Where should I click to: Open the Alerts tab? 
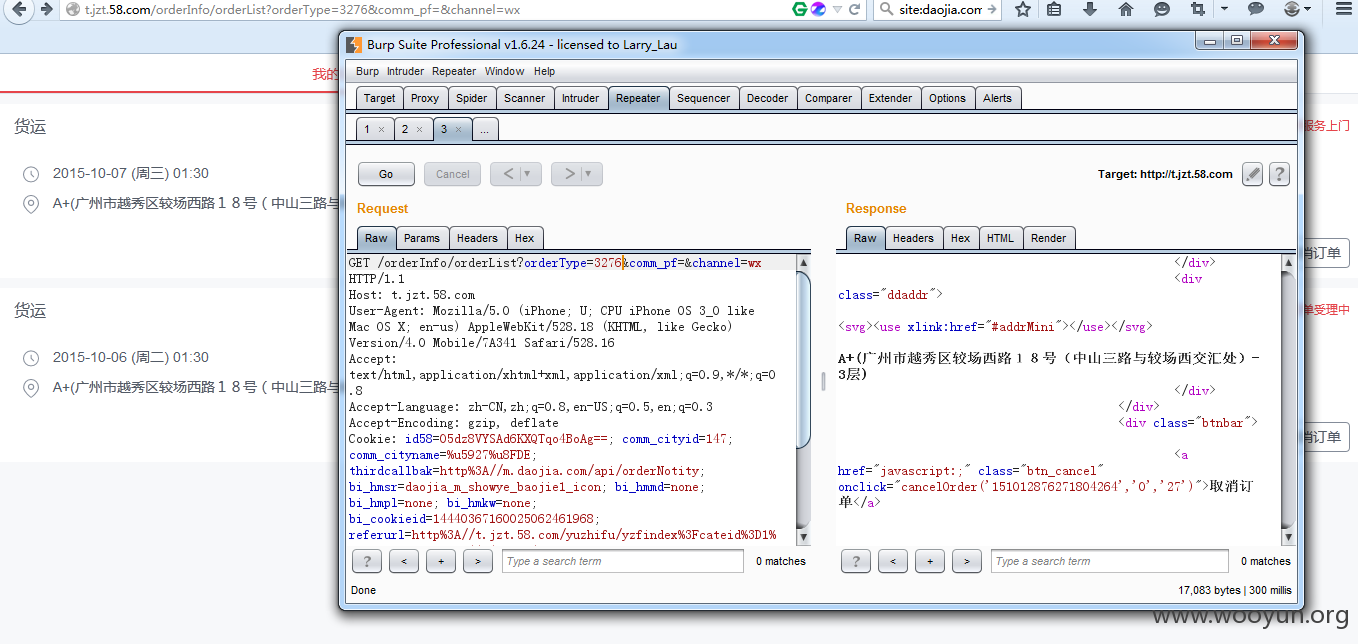(997, 98)
